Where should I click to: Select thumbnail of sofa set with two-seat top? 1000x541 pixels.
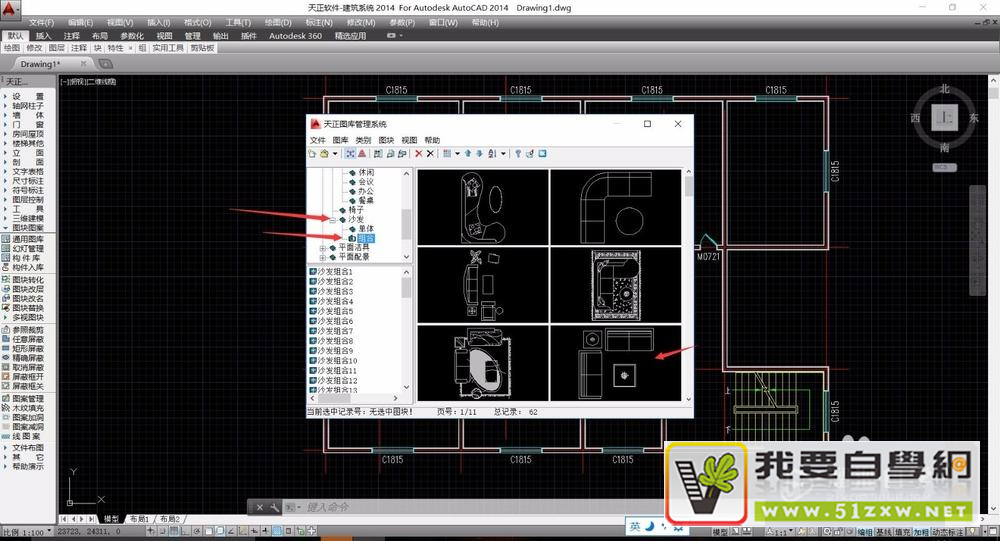(x=615, y=363)
